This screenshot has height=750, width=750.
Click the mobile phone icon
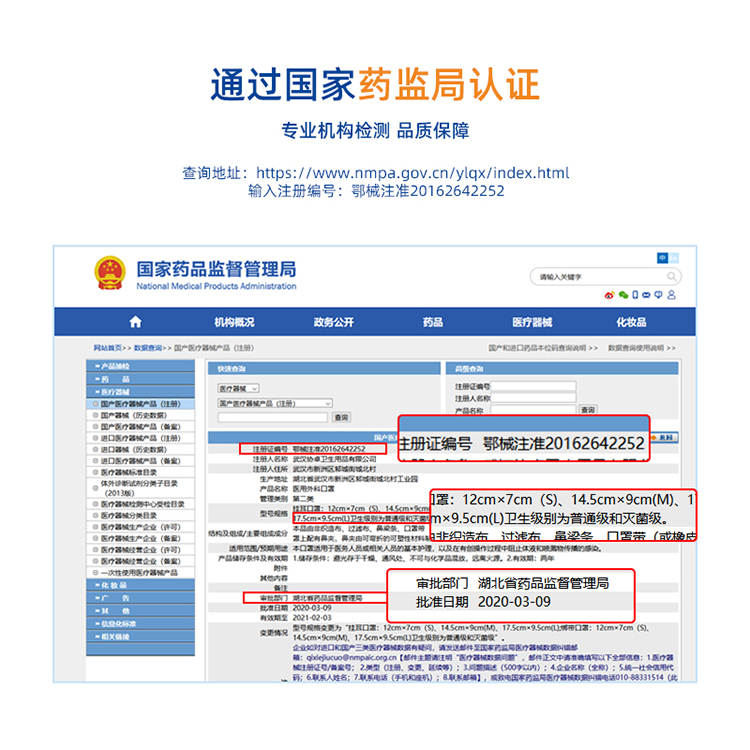point(636,295)
